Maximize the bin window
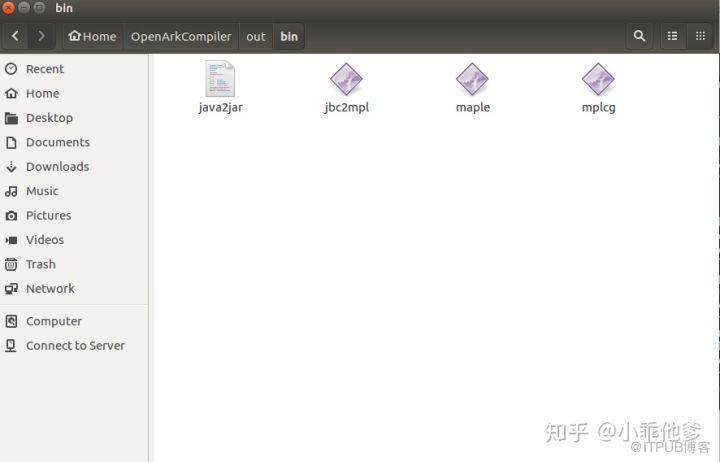This screenshot has height=462, width=720. point(39,7)
